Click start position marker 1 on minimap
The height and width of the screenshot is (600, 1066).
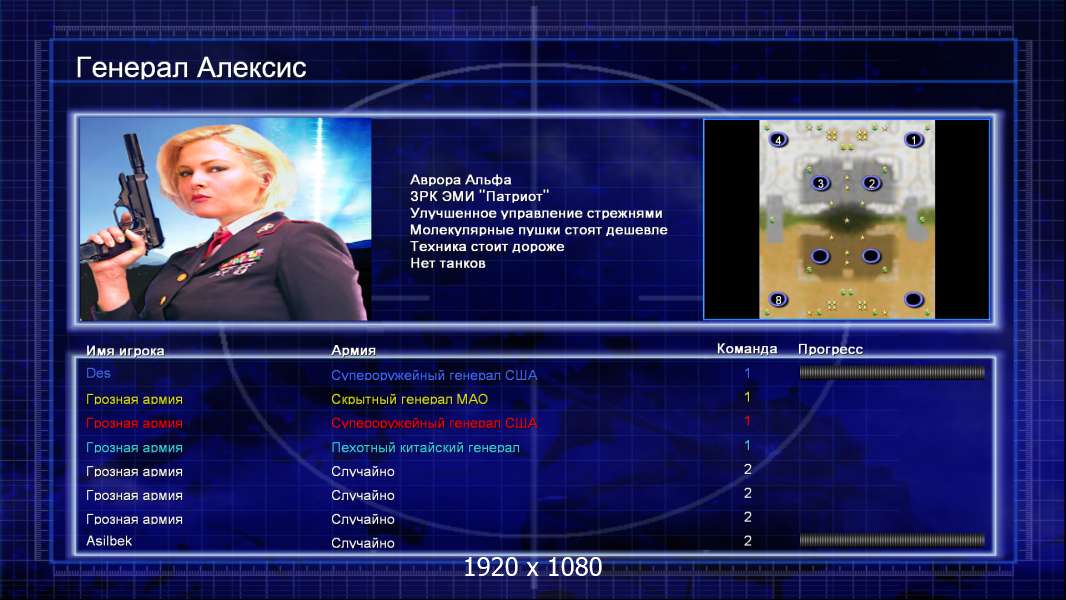tap(914, 140)
